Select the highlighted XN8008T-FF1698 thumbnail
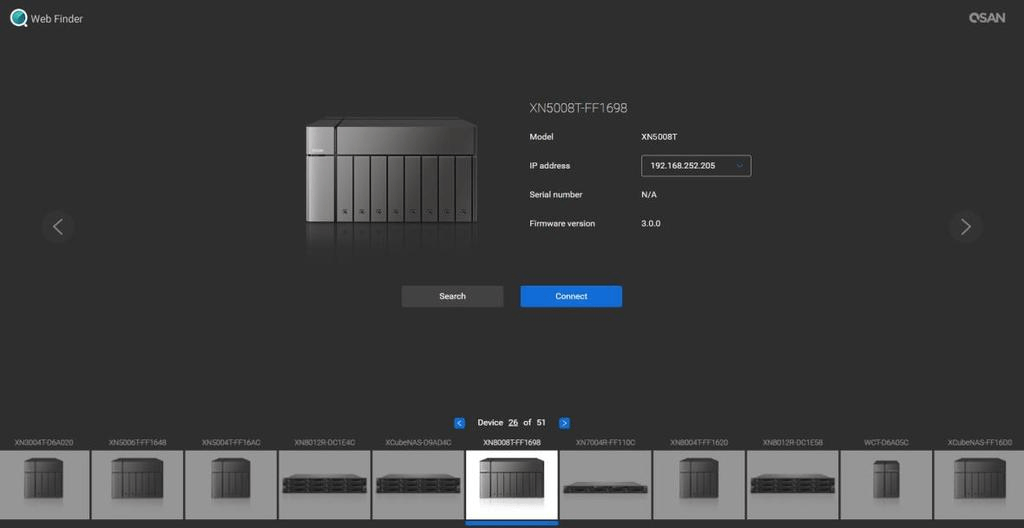The height and width of the screenshot is (528, 1024). (512, 485)
